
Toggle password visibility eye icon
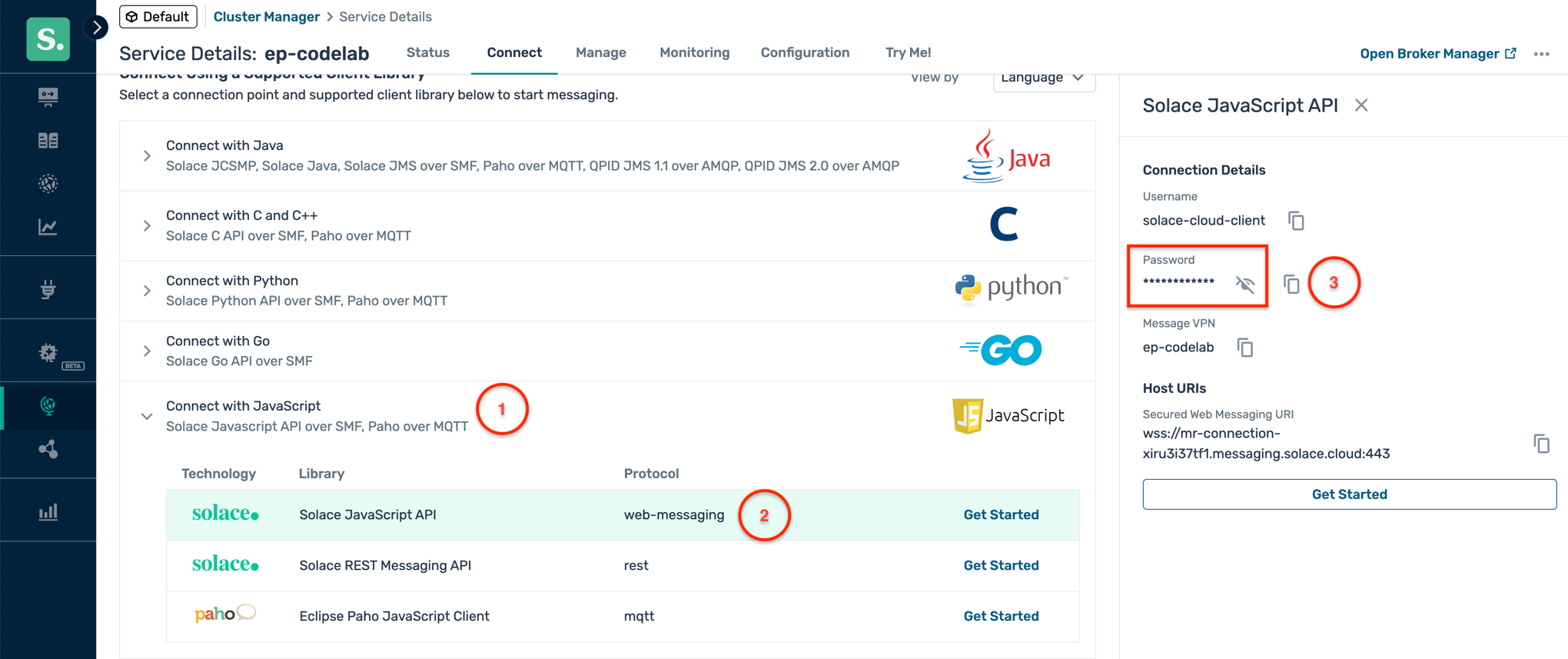1244,284
